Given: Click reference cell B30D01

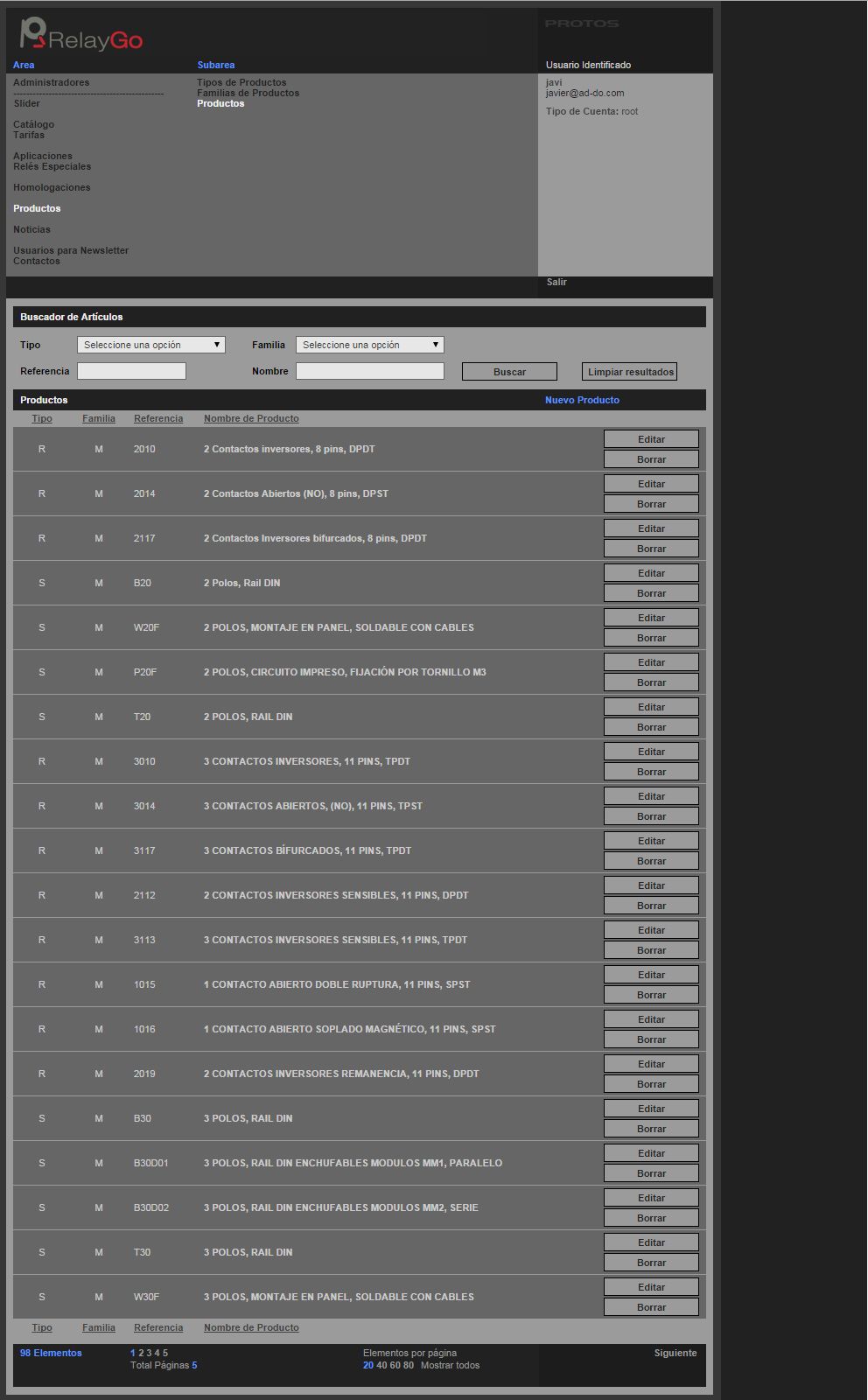Looking at the screenshot, I should [151, 1163].
